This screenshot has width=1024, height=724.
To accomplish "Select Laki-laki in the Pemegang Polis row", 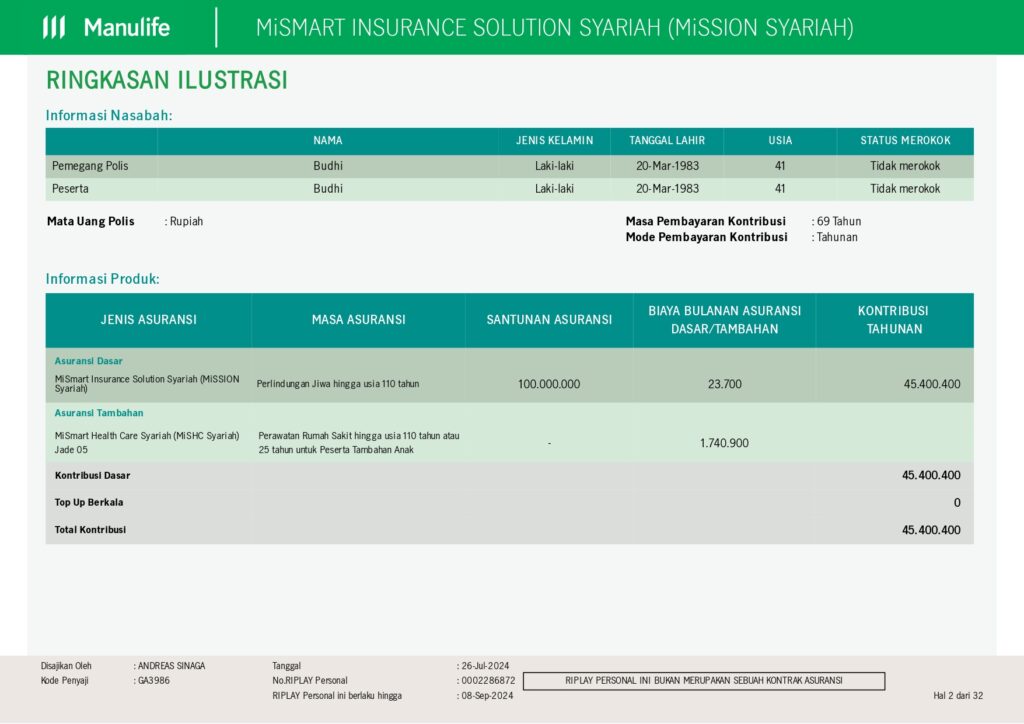I will click(x=554, y=166).
